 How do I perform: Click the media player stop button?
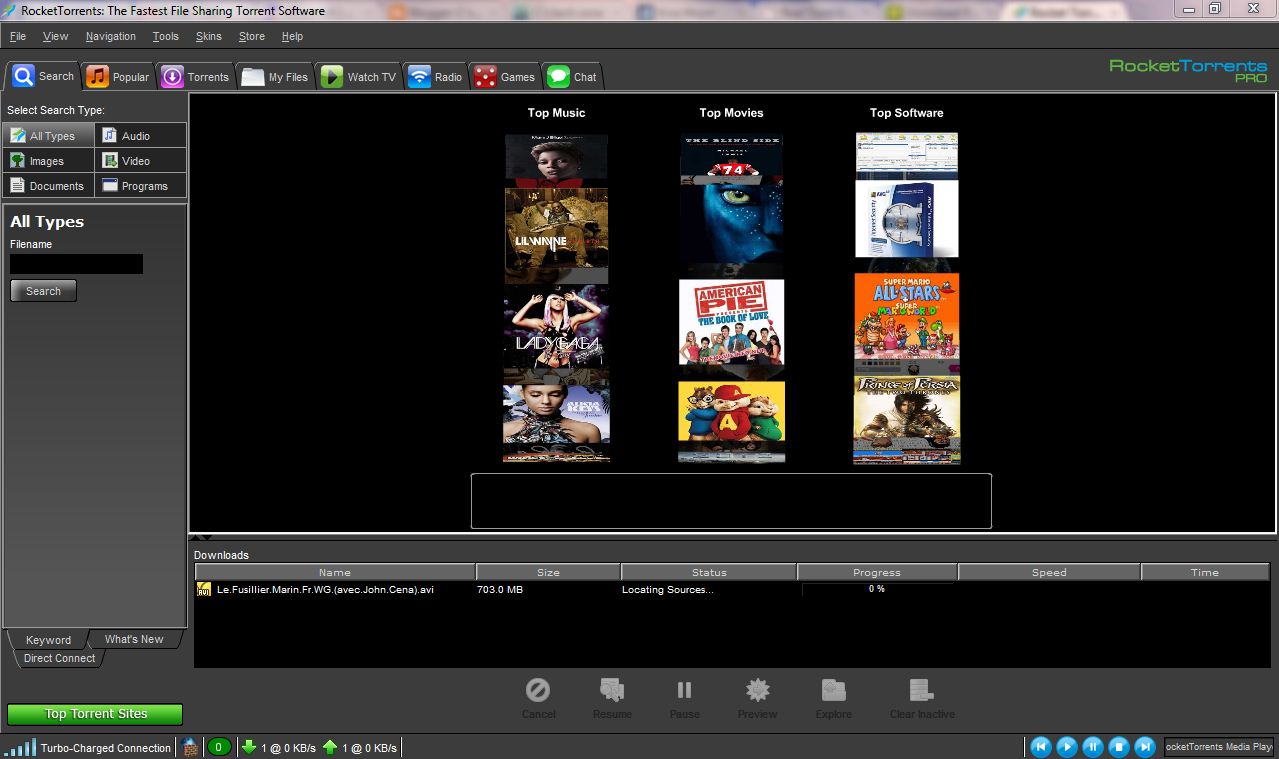(1119, 746)
